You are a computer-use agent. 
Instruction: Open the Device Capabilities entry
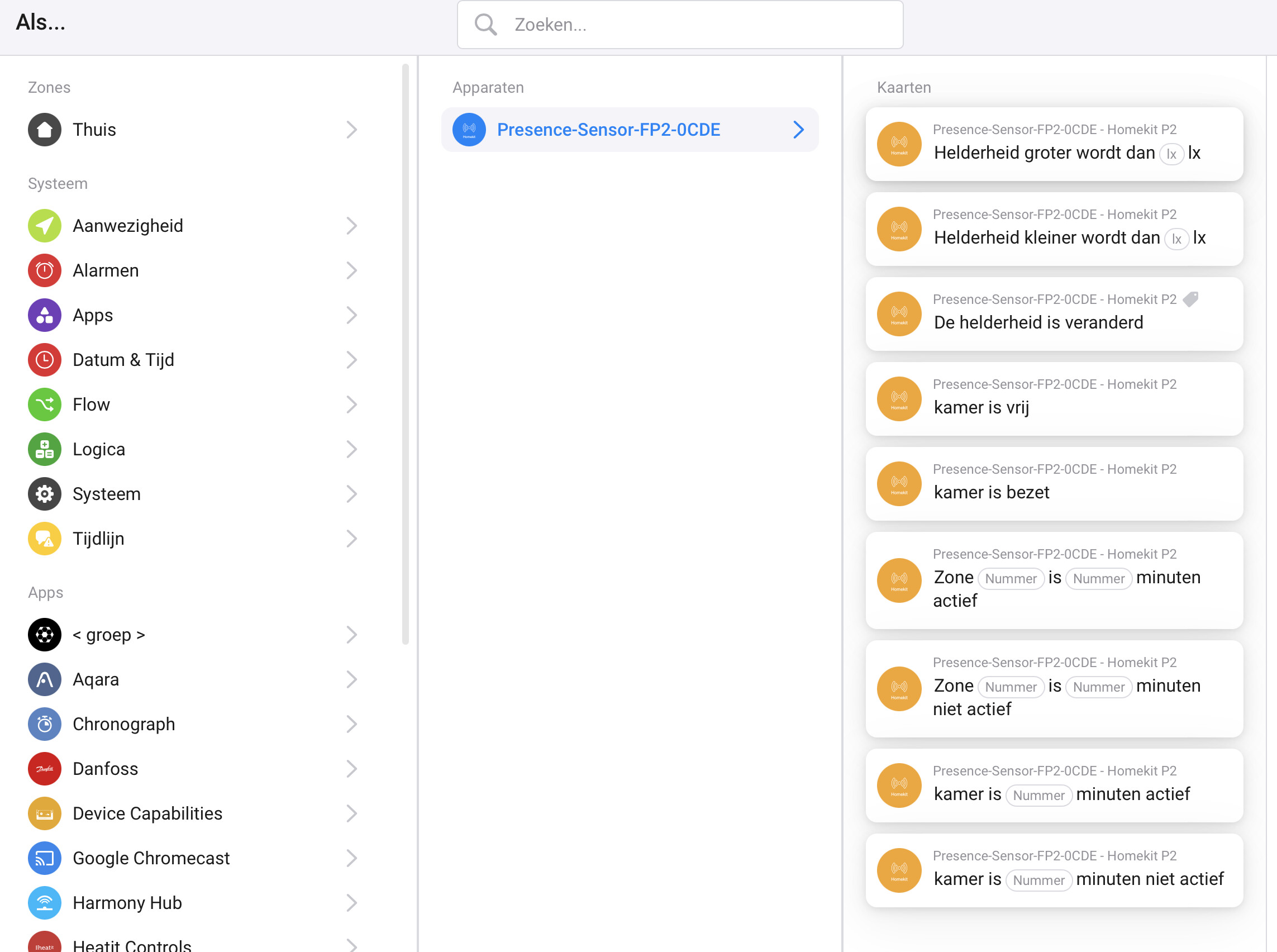(x=147, y=813)
